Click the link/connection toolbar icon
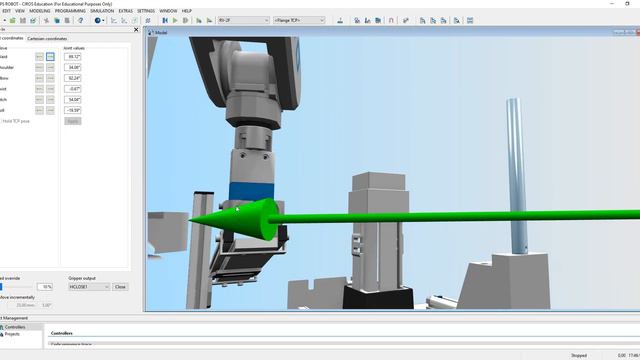Image resolution: width=640 pixels, height=360 pixels. coord(405,20)
